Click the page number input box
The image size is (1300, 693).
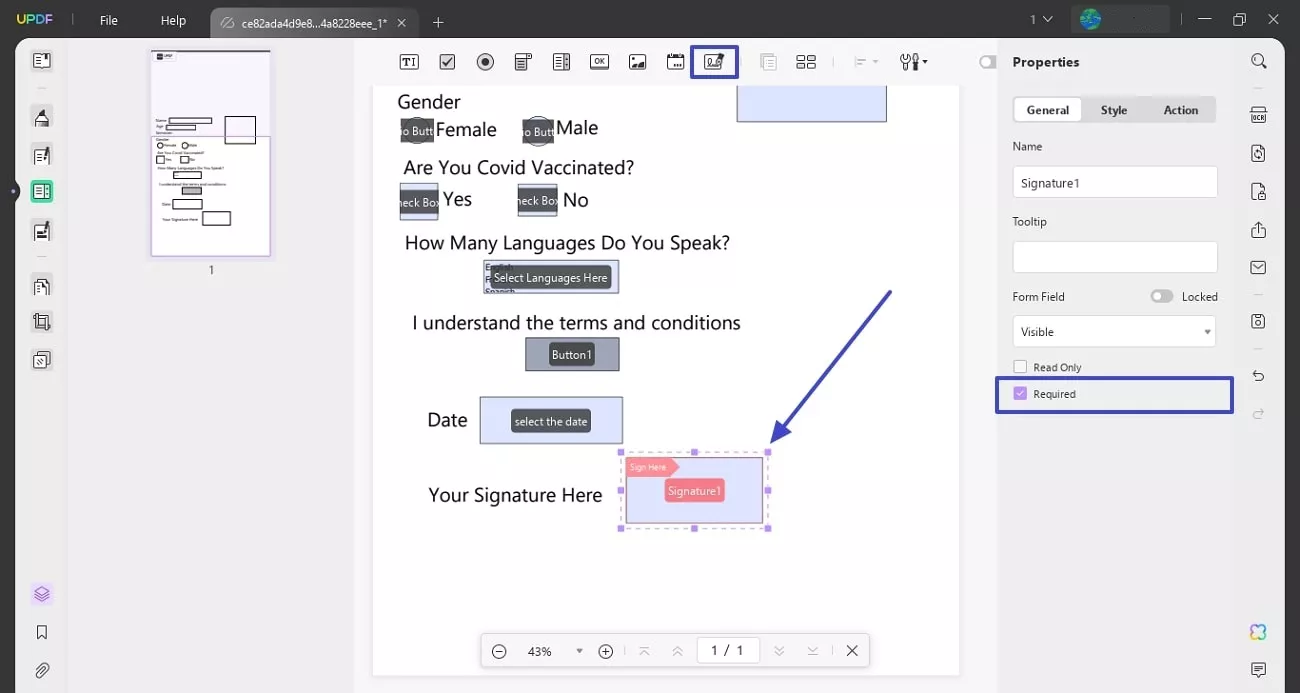(727, 651)
